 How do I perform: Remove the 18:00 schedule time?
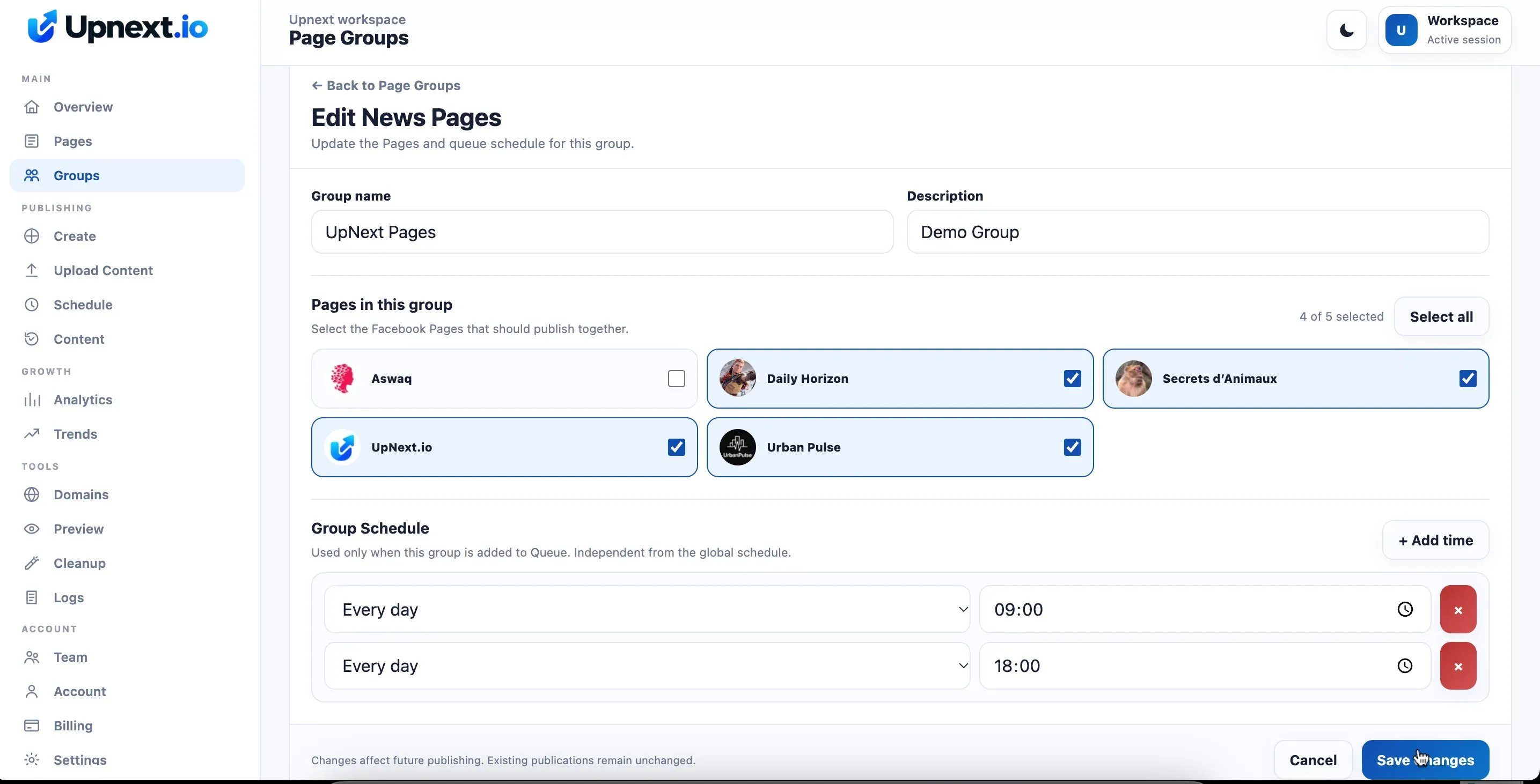pos(1457,665)
